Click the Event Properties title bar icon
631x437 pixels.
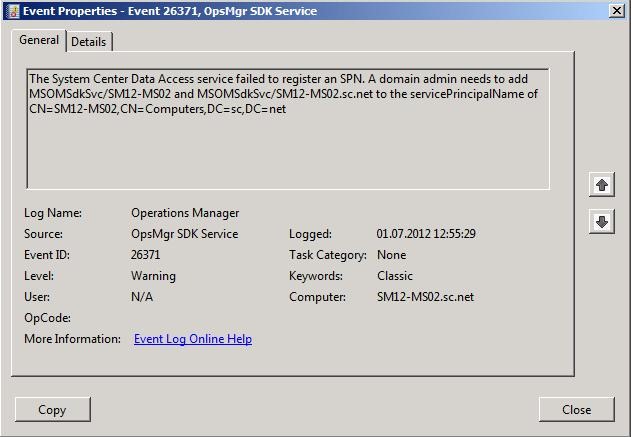(10, 10)
